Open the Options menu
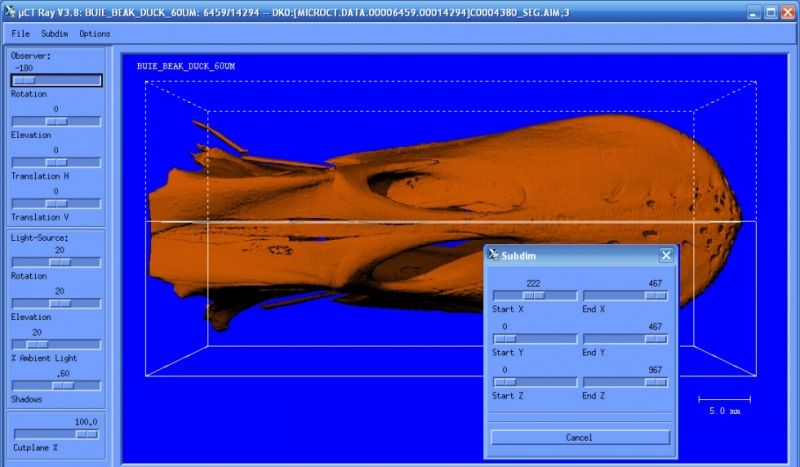 click(x=94, y=34)
